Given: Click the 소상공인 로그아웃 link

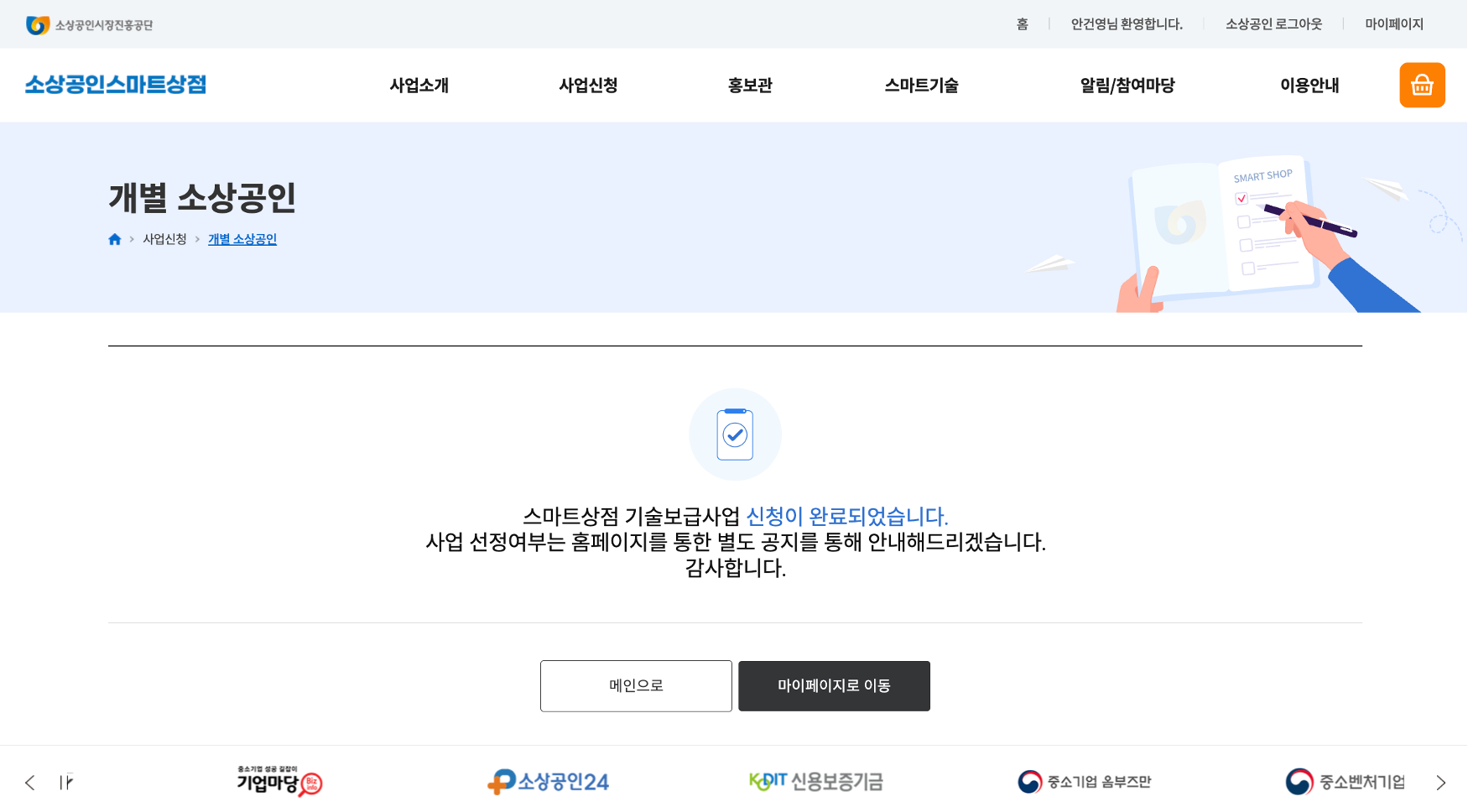Looking at the screenshot, I should 1273,24.
